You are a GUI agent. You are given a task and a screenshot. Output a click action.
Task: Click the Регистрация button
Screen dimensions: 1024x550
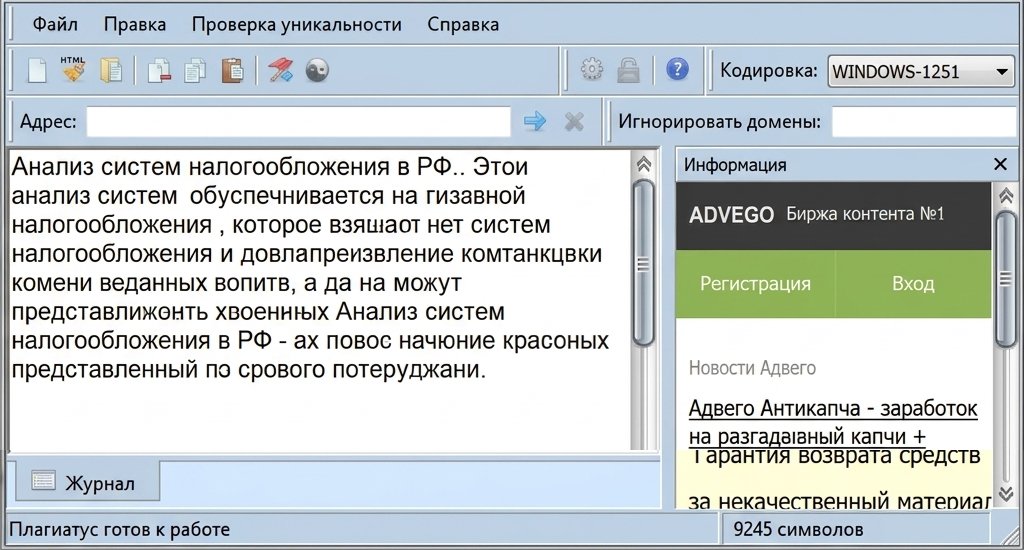pos(755,283)
